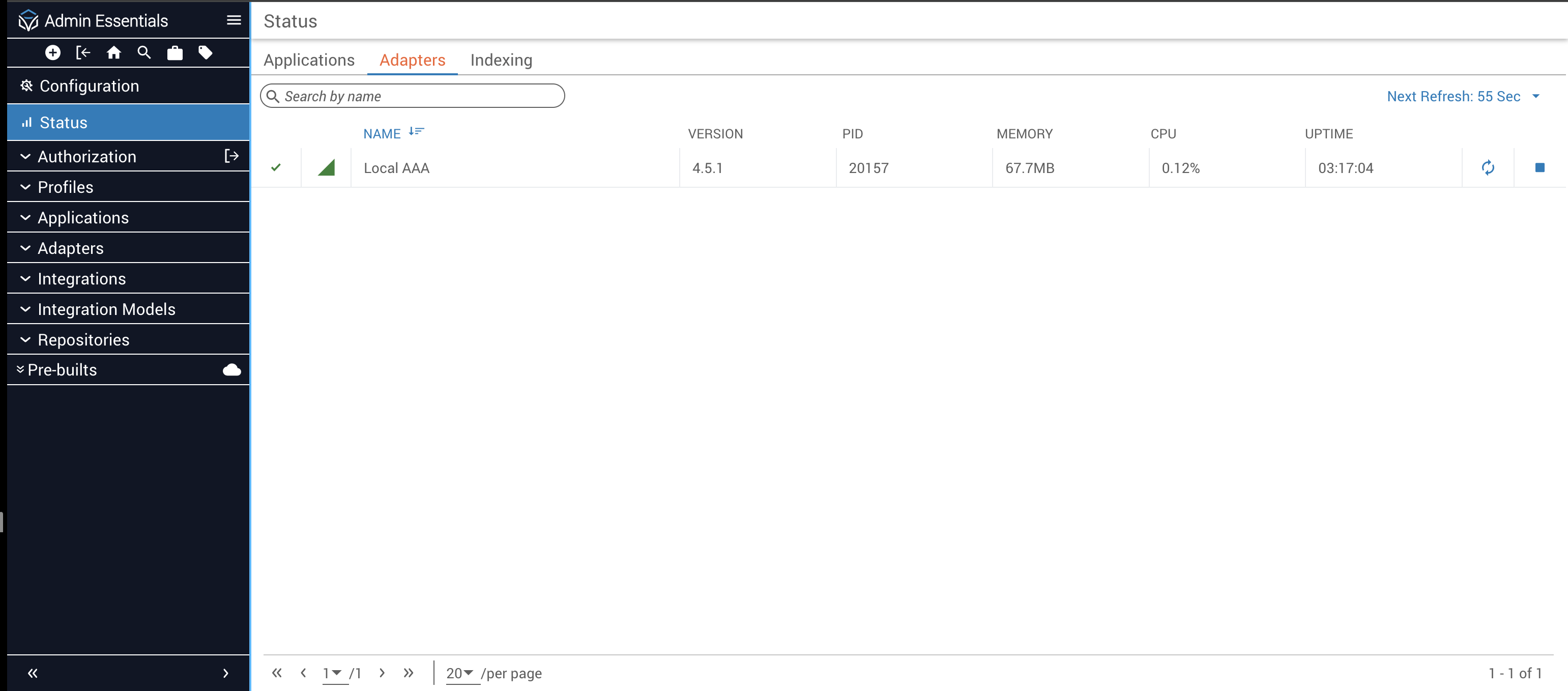Click the Pre-builts cloud icon
The width and height of the screenshot is (1568, 691).
[x=232, y=370]
